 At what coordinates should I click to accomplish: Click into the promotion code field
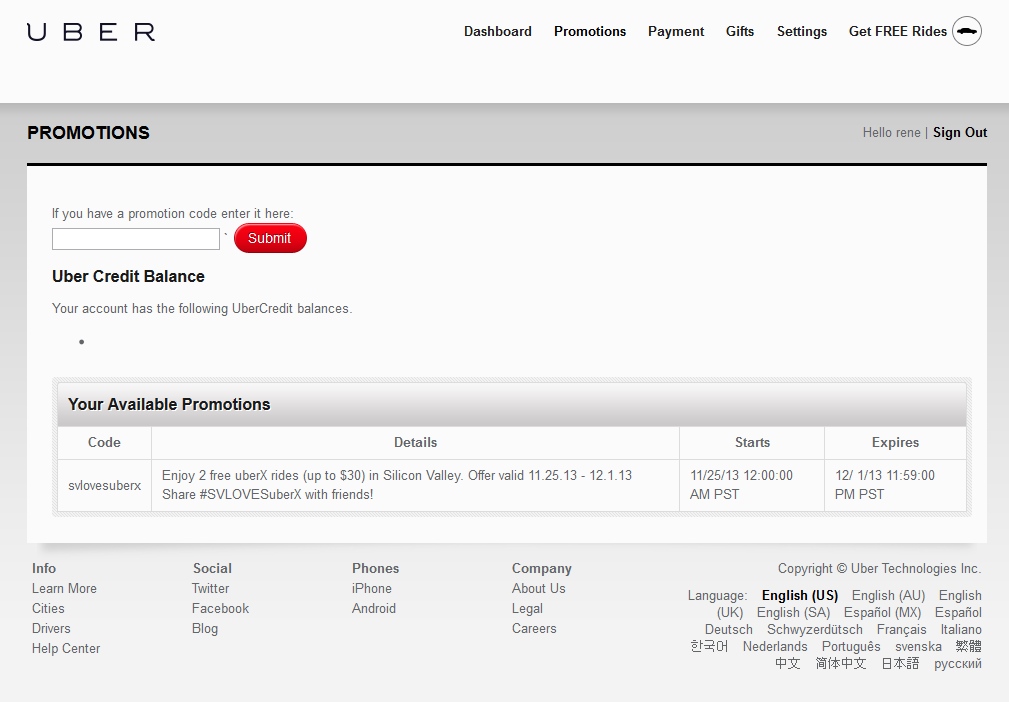pos(135,239)
